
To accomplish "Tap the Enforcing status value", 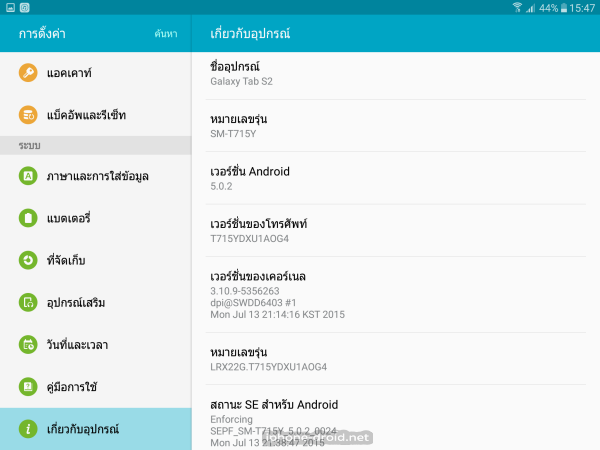I will tap(232, 419).
